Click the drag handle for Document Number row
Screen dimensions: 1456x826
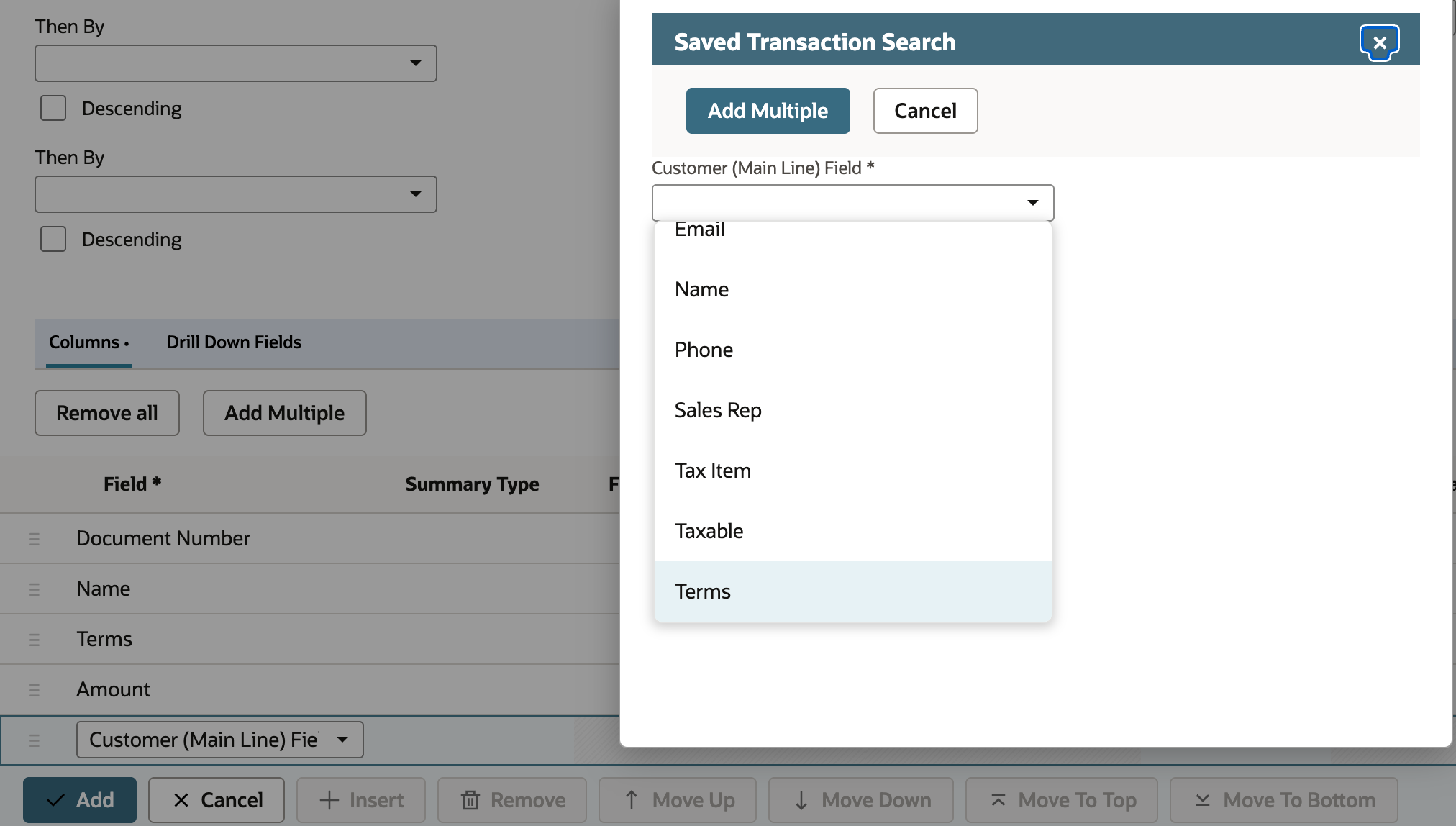[35, 539]
